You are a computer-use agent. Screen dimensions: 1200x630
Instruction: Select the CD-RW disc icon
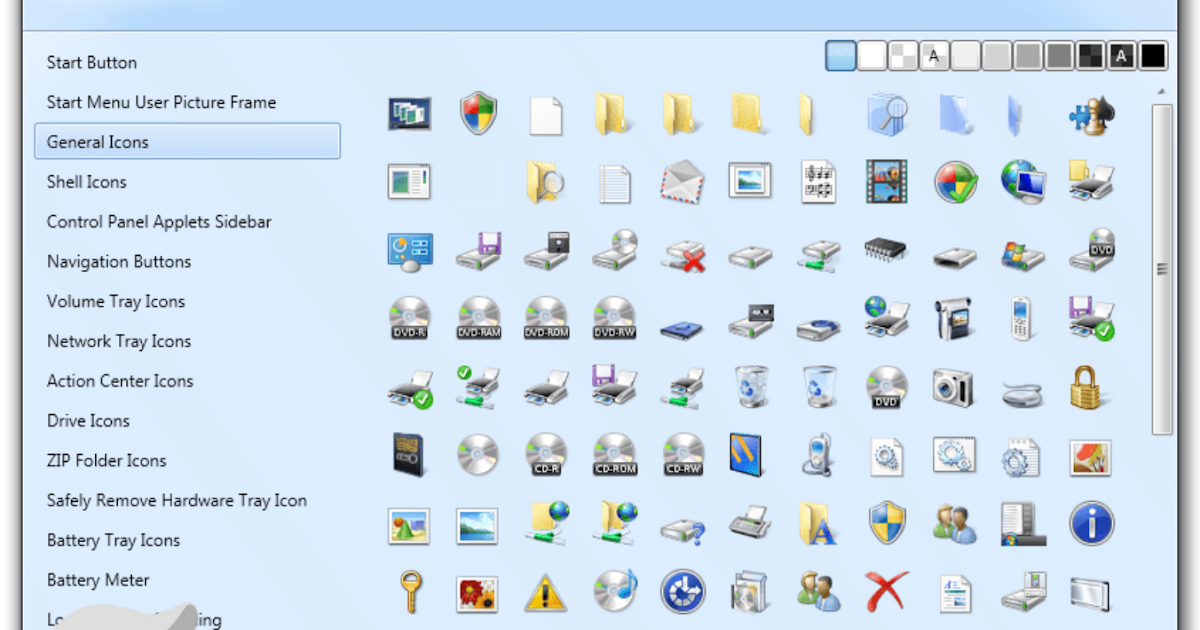coord(684,454)
